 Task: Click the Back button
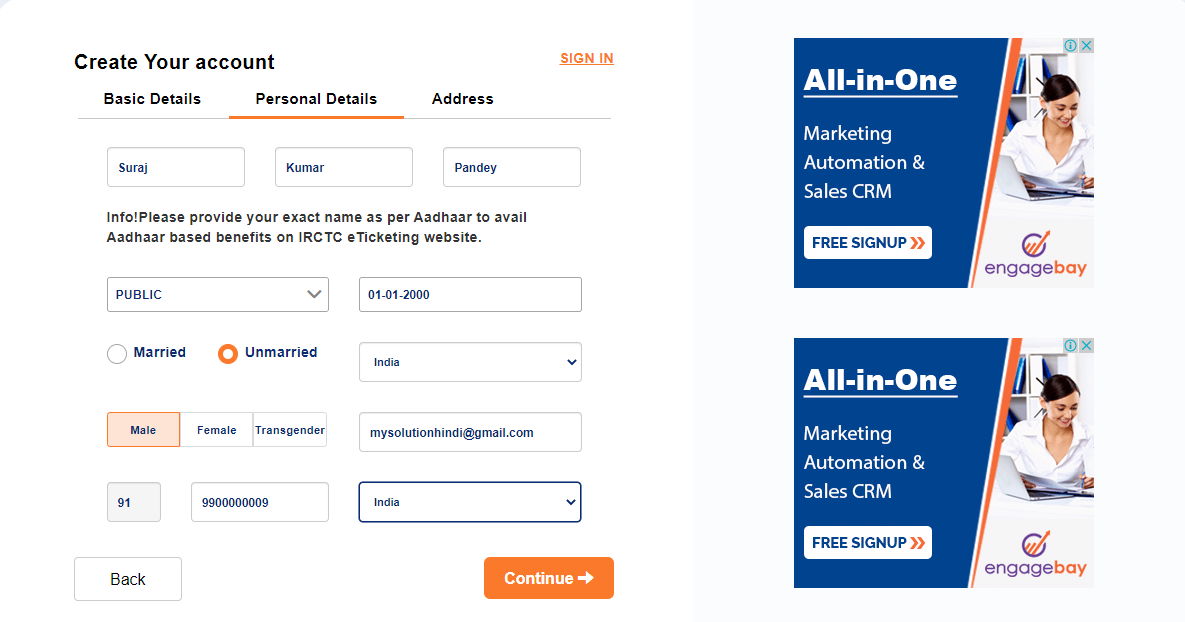tap(128, 579)
